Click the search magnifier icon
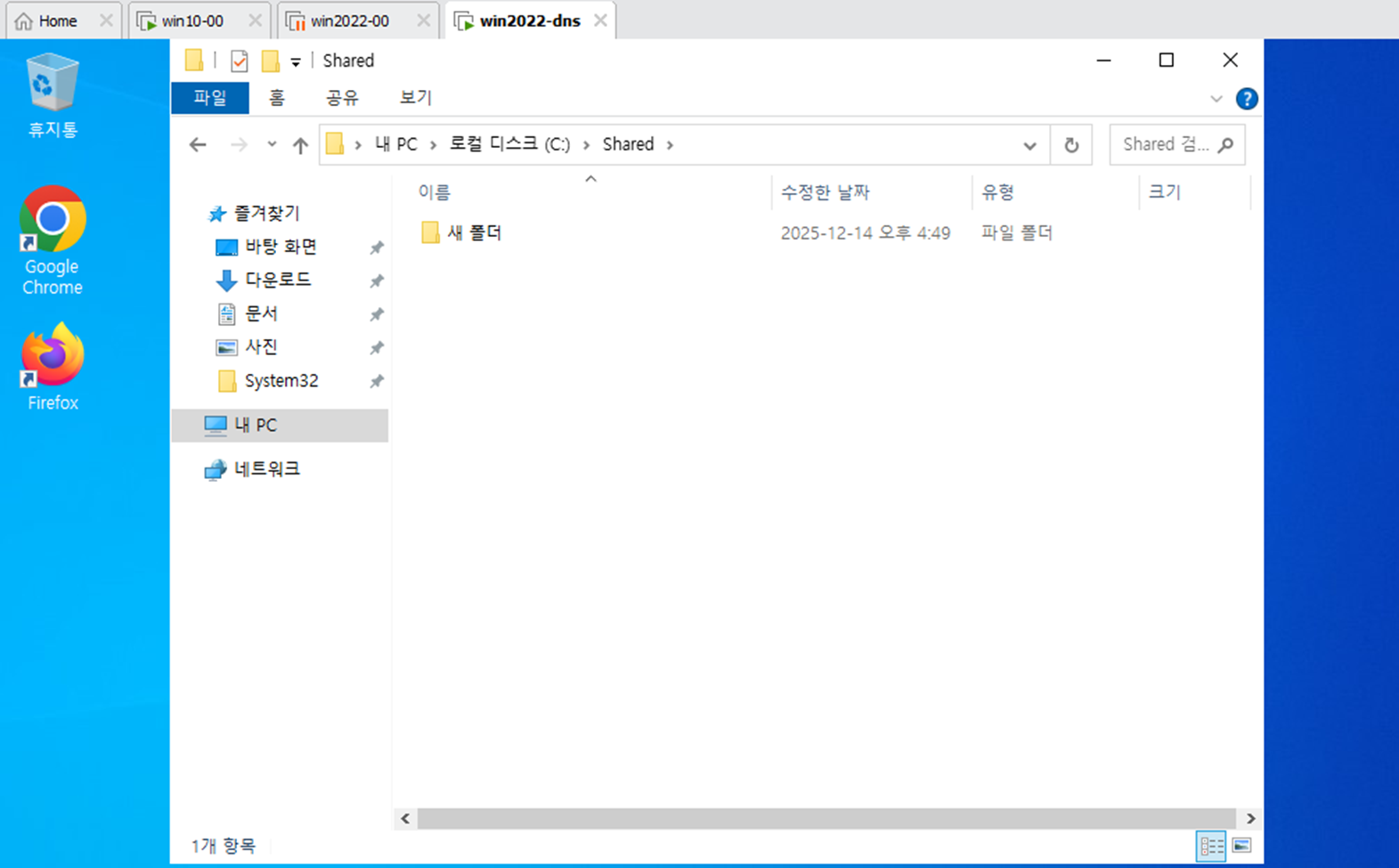Screen dimensions: 1399x868 [x=1226, y=144]
